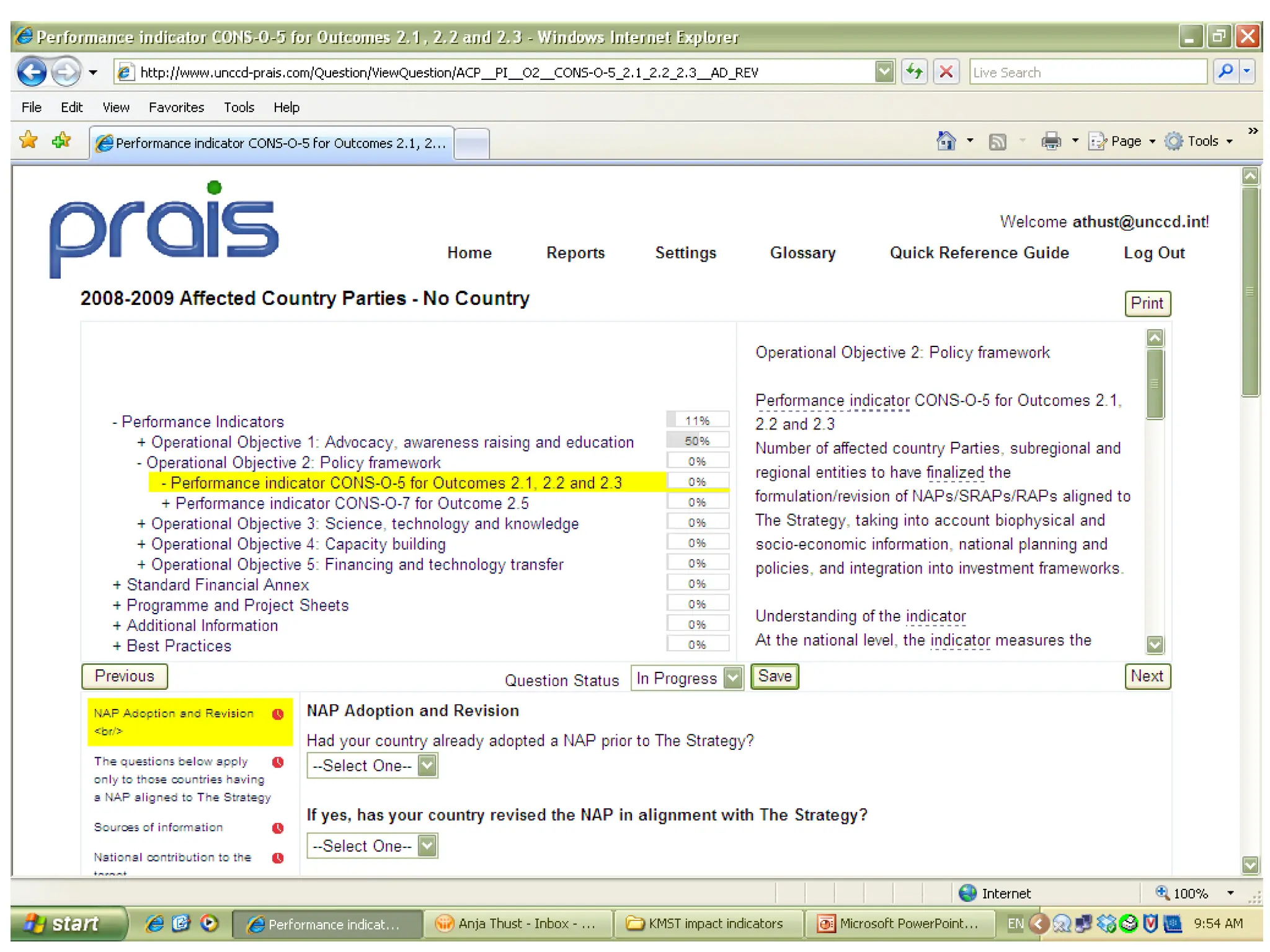Click the Home house icon in toolbar
This screenshot has height=952, width=1270.
click(x=946, y=141)
